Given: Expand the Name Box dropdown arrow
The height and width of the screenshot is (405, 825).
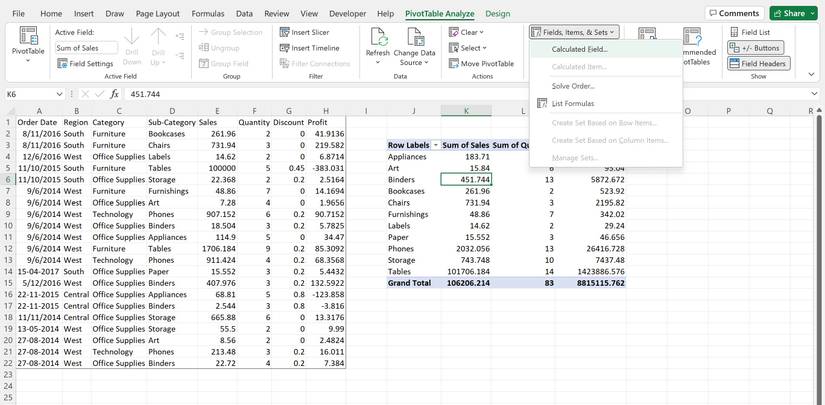Looking at the screenshot, I should coord(60,94).
